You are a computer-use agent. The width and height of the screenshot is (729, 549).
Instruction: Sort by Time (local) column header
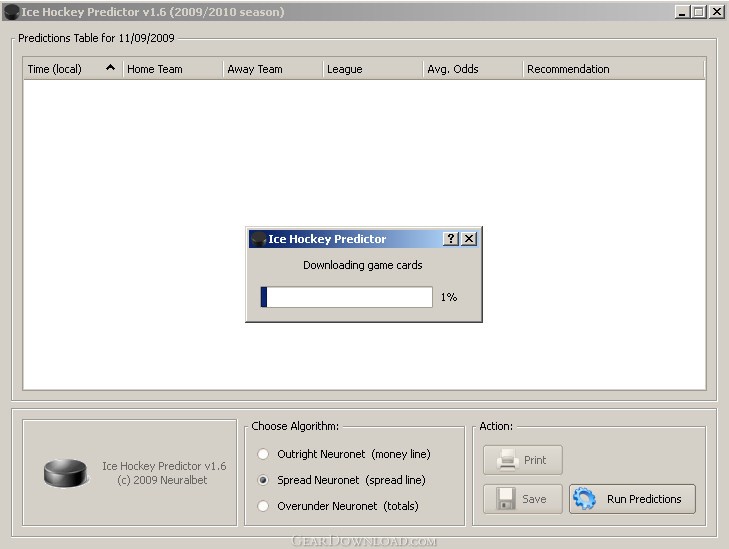click(x=73, y=69)
